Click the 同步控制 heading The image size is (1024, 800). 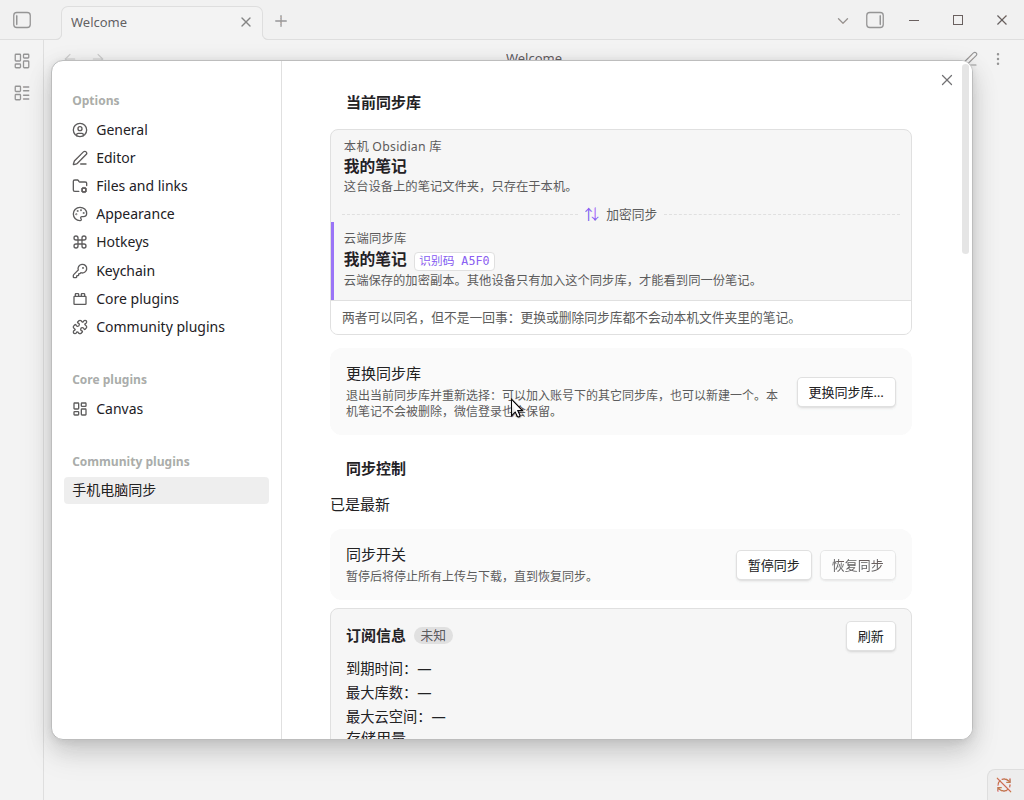(376, 469)
